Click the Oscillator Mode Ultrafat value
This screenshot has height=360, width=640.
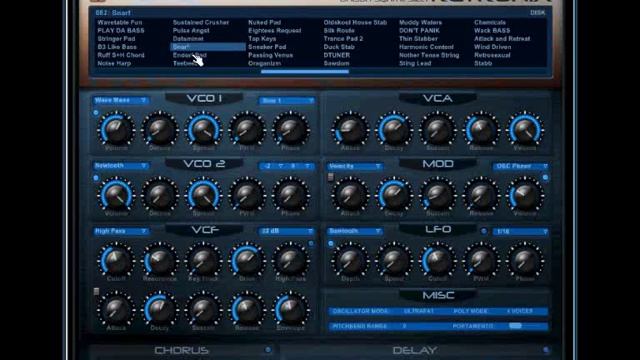click(419, 311)
